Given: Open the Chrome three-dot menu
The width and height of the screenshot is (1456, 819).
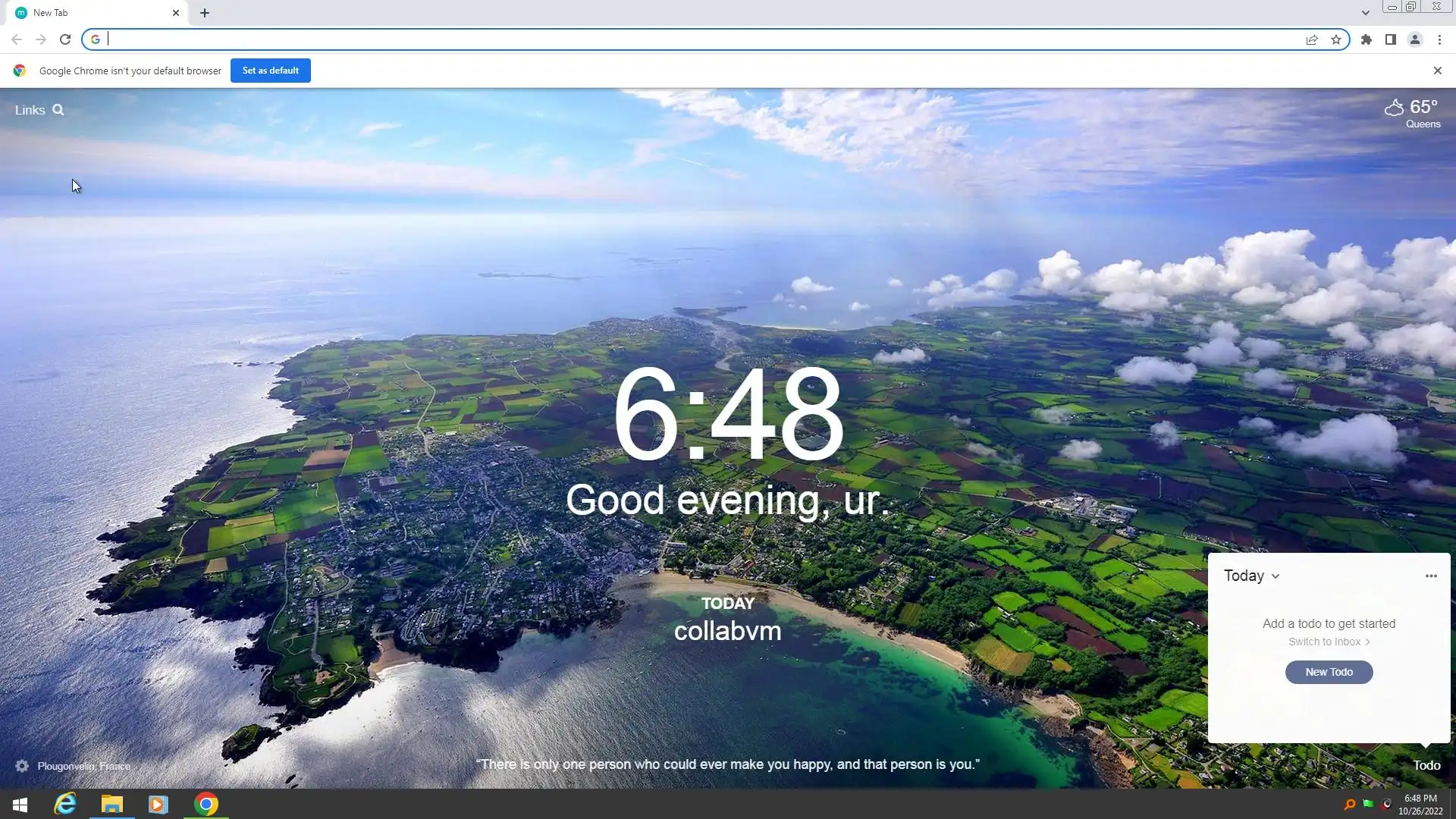Looking at the screenshot, I should pyautogui.click(x=1439, y=39).
